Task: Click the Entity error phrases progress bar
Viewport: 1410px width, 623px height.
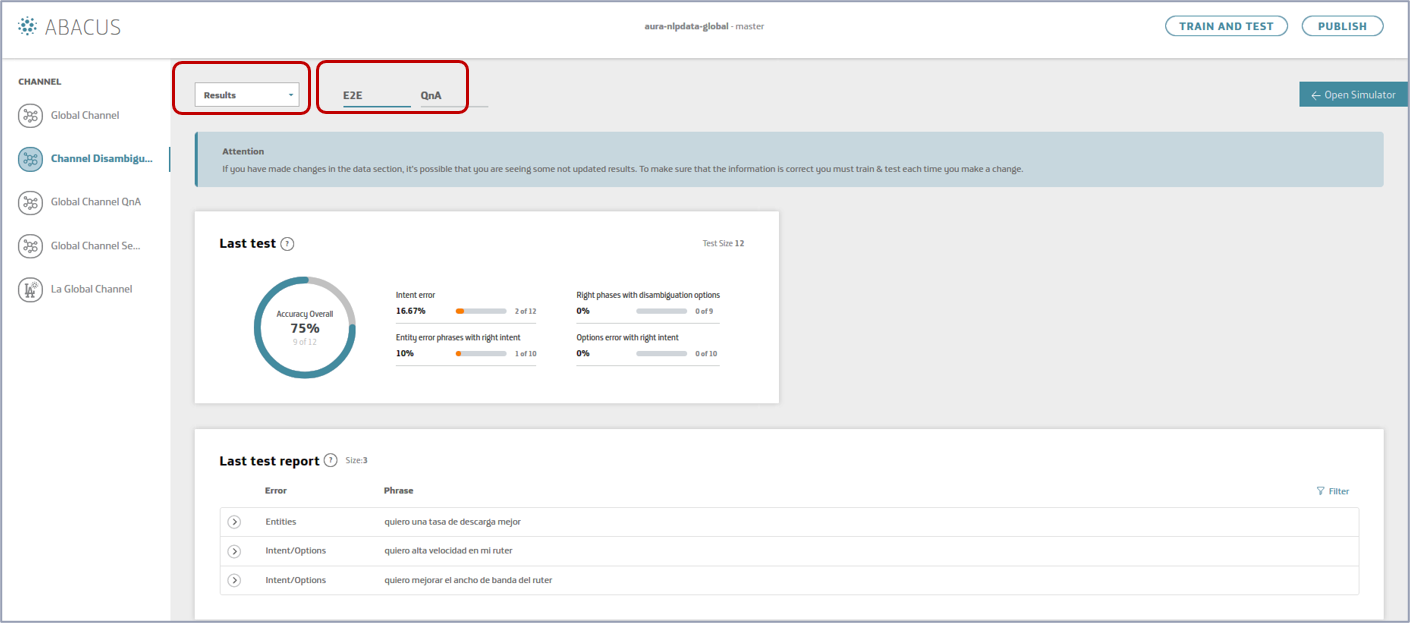Action: click(481, 353)
